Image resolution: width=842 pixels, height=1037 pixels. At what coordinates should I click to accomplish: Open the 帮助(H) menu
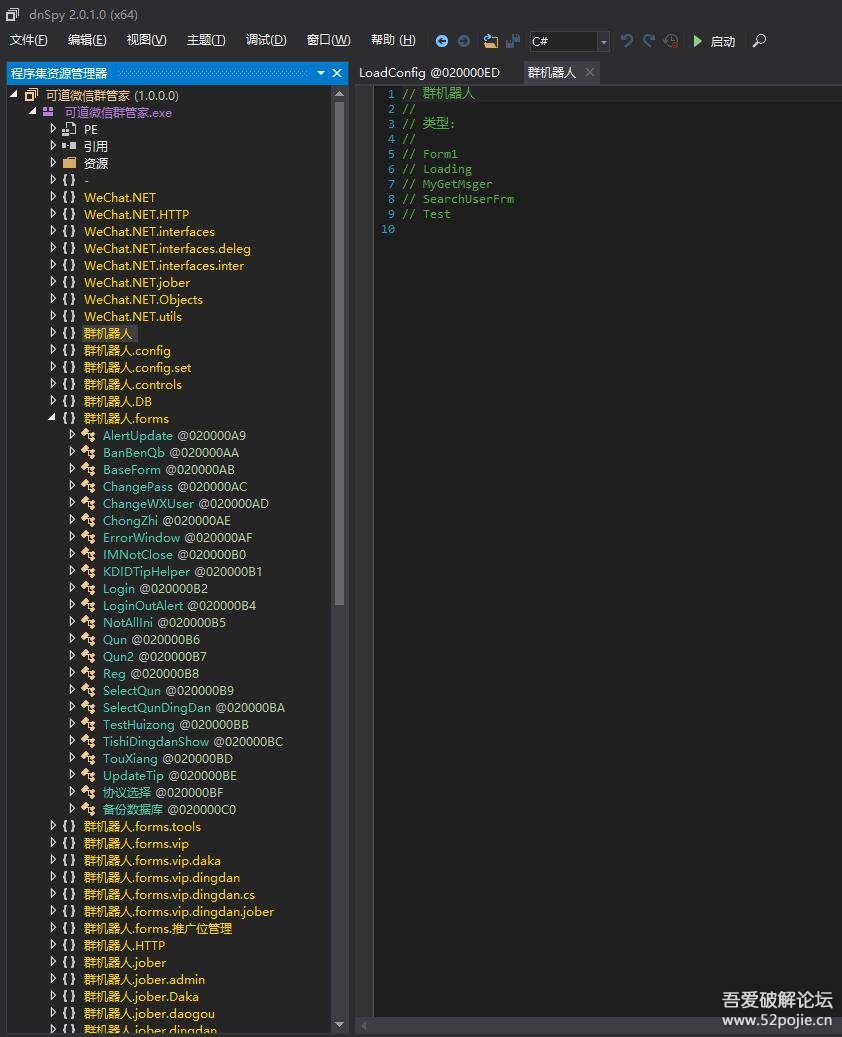(393, 40)
